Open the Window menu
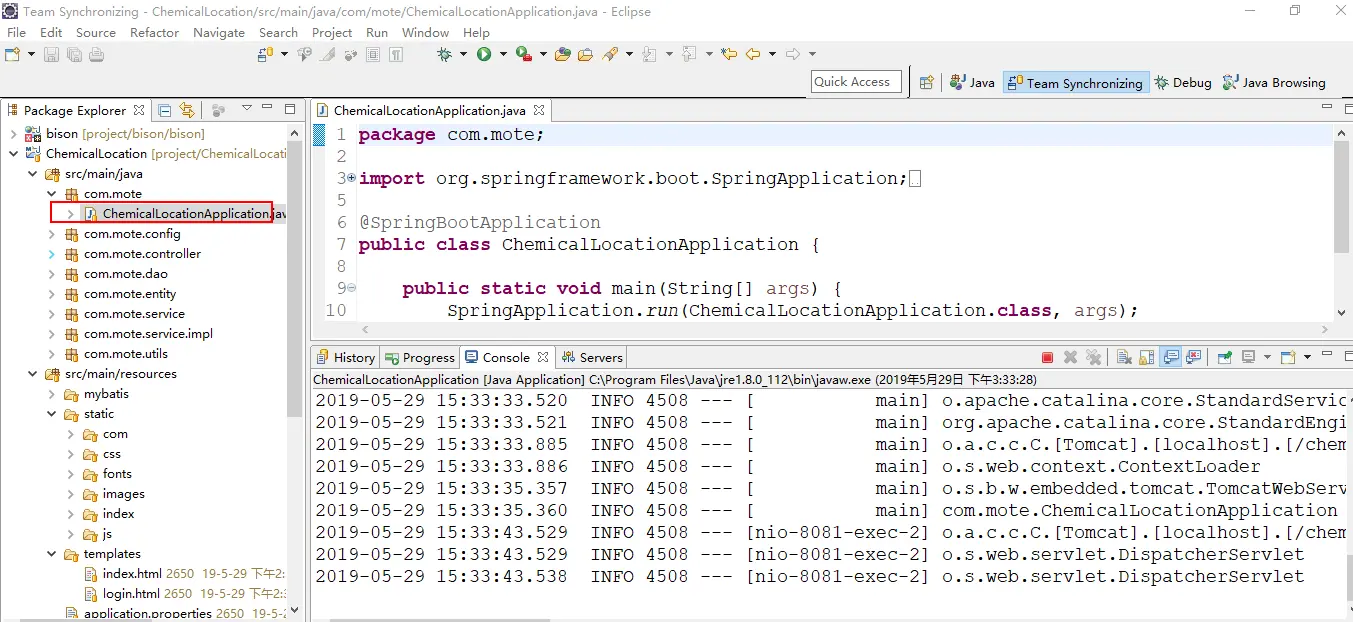Image resolution: width=1353 pixels, height=622 pixels. click(x=425, y=32)
